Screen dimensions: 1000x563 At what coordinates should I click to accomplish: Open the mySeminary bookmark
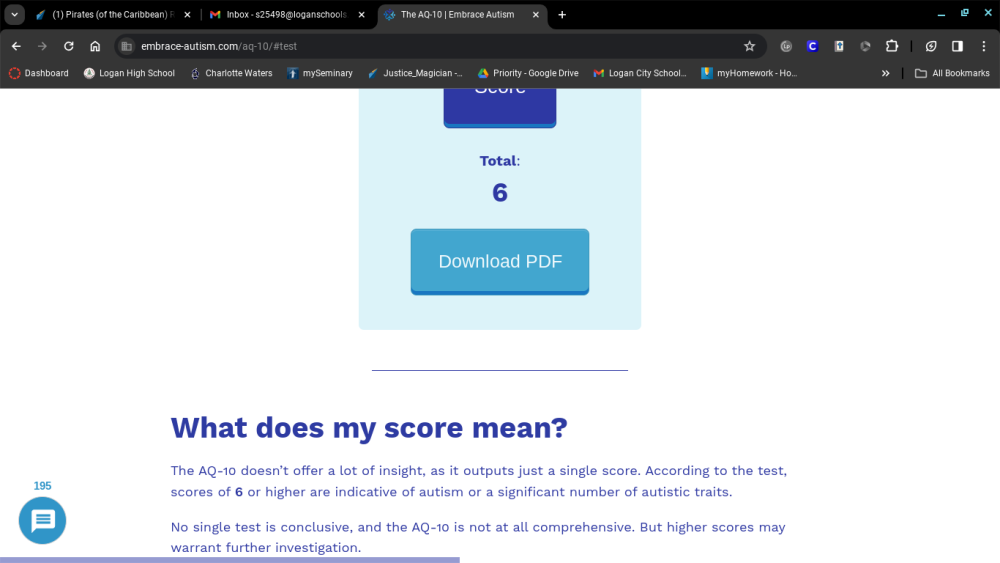click(x=320, y=73)
